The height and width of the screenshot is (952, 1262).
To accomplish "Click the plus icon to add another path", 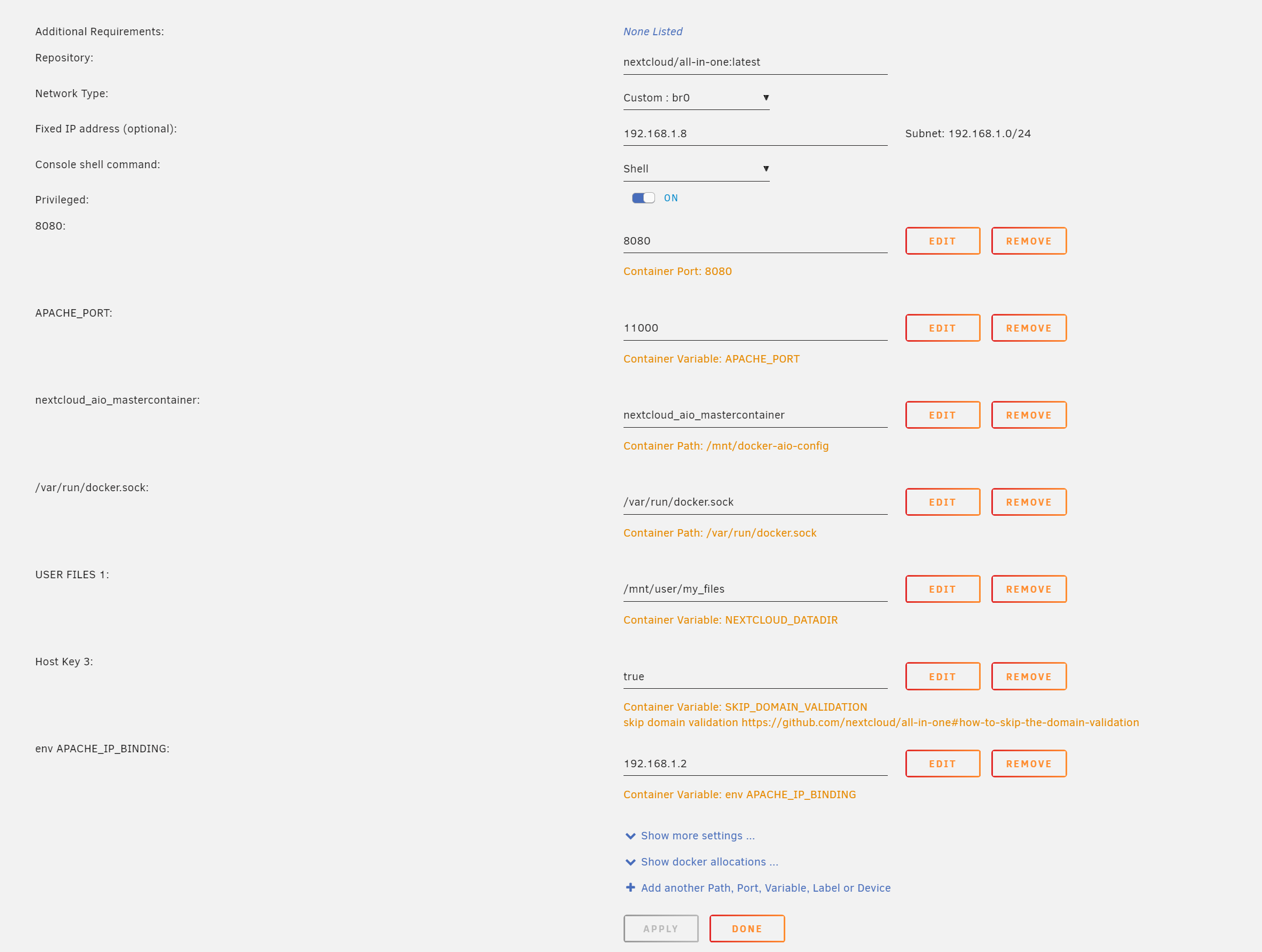I will tap(630, 887).
